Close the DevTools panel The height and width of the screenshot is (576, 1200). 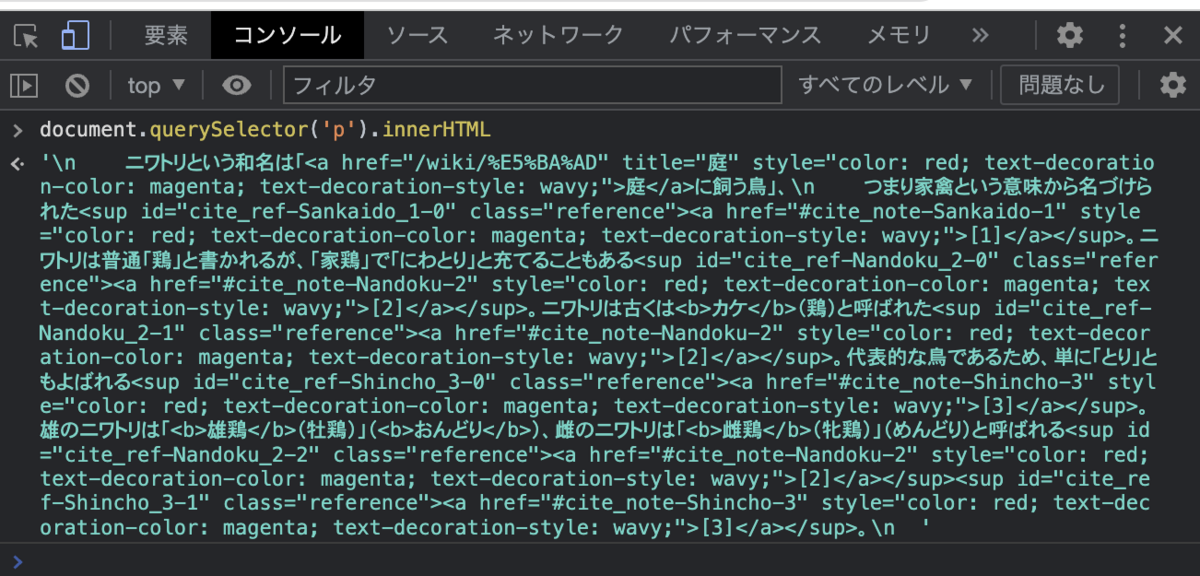pos(1173,36)
